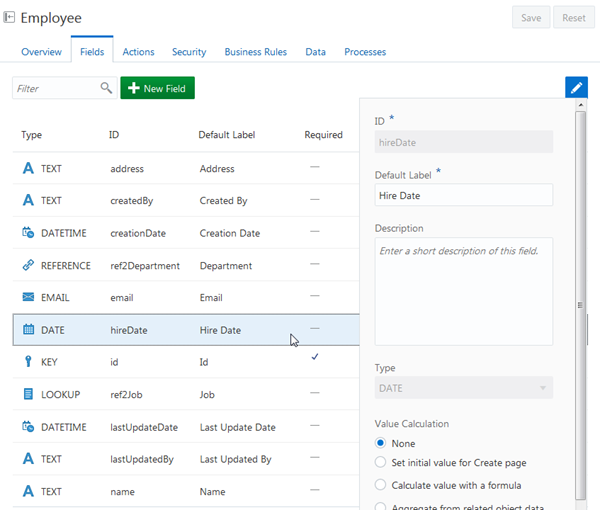Select the Last Update Date label
The height and width of the screenshot is (510, 600).
point(237,427)
